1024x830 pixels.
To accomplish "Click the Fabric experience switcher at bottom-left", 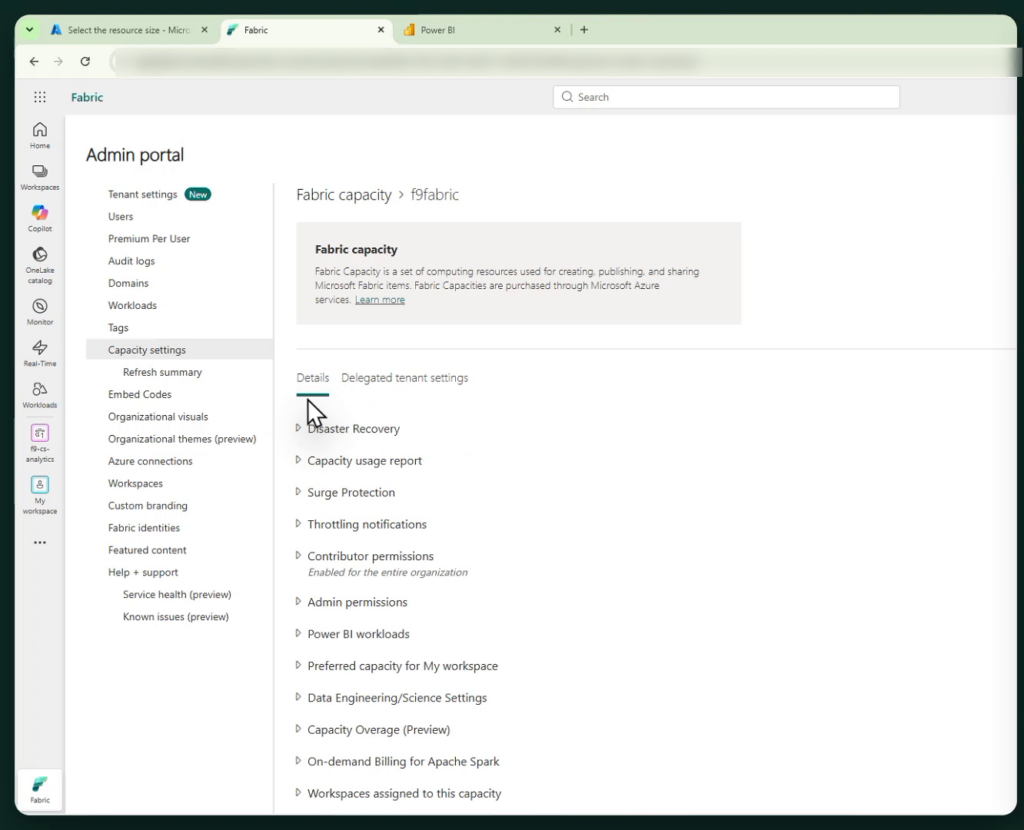I will pos(40,790).
